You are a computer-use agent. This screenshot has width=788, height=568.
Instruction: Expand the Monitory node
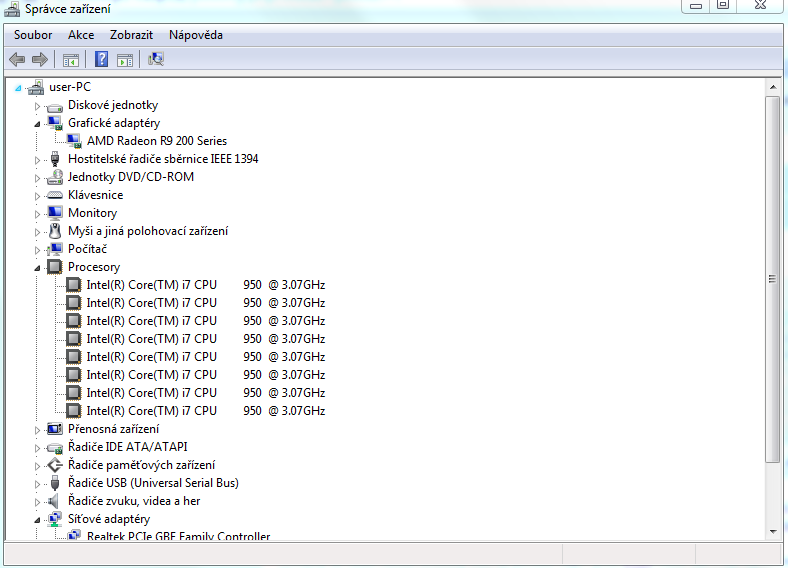(37, 214)
